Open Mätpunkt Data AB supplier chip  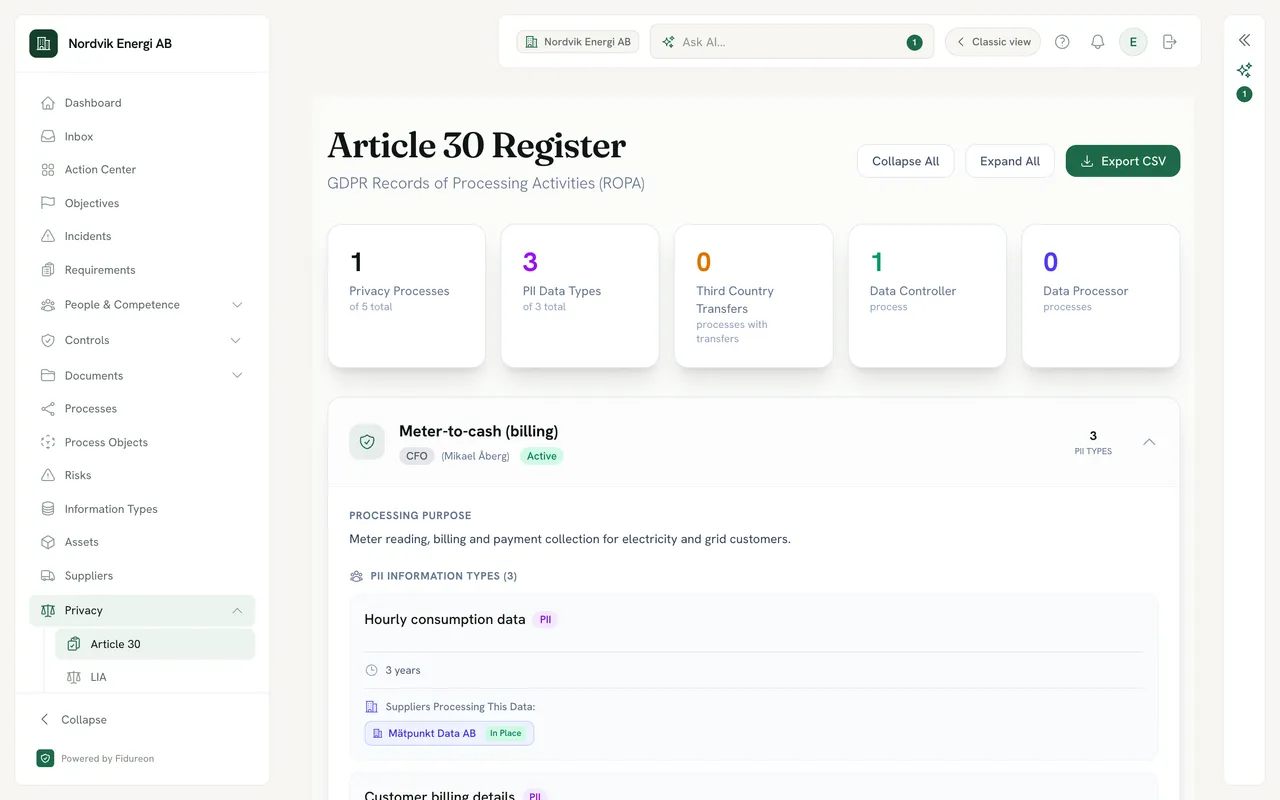coord(449,733)
